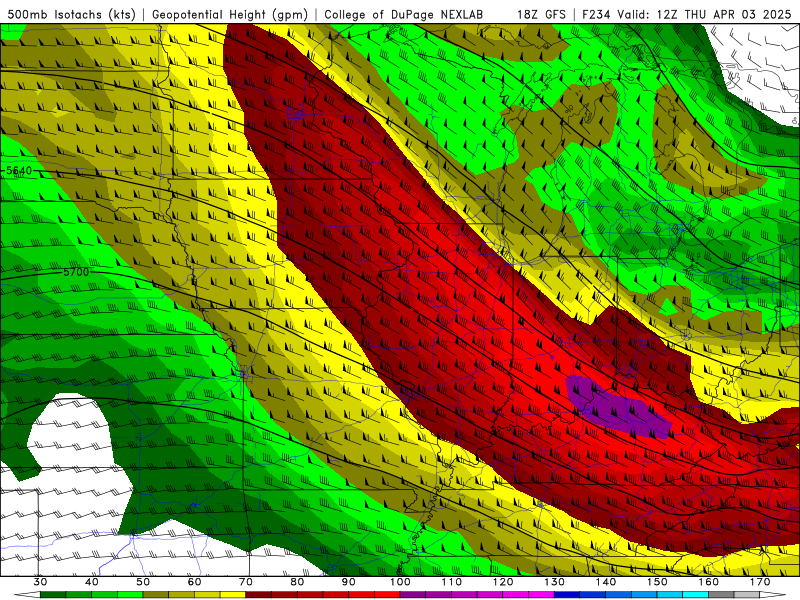
Task: Click the 30 knot legend value
Action: pos(40,582)
